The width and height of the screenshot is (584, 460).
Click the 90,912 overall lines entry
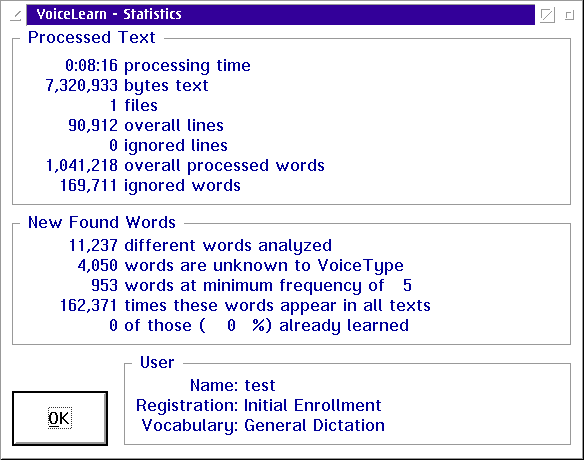tap(146, 126)
